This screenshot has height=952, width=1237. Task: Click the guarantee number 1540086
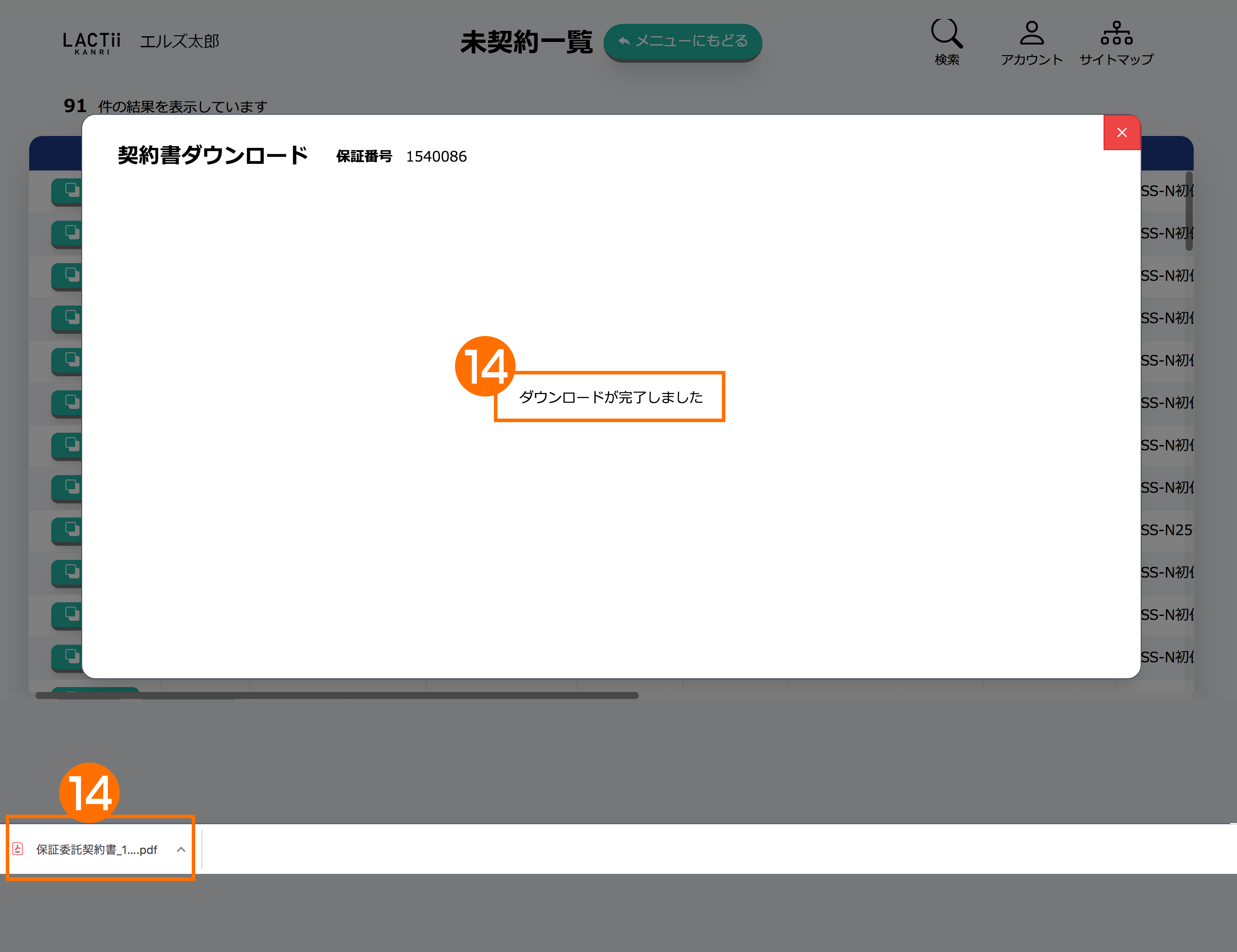436,157
